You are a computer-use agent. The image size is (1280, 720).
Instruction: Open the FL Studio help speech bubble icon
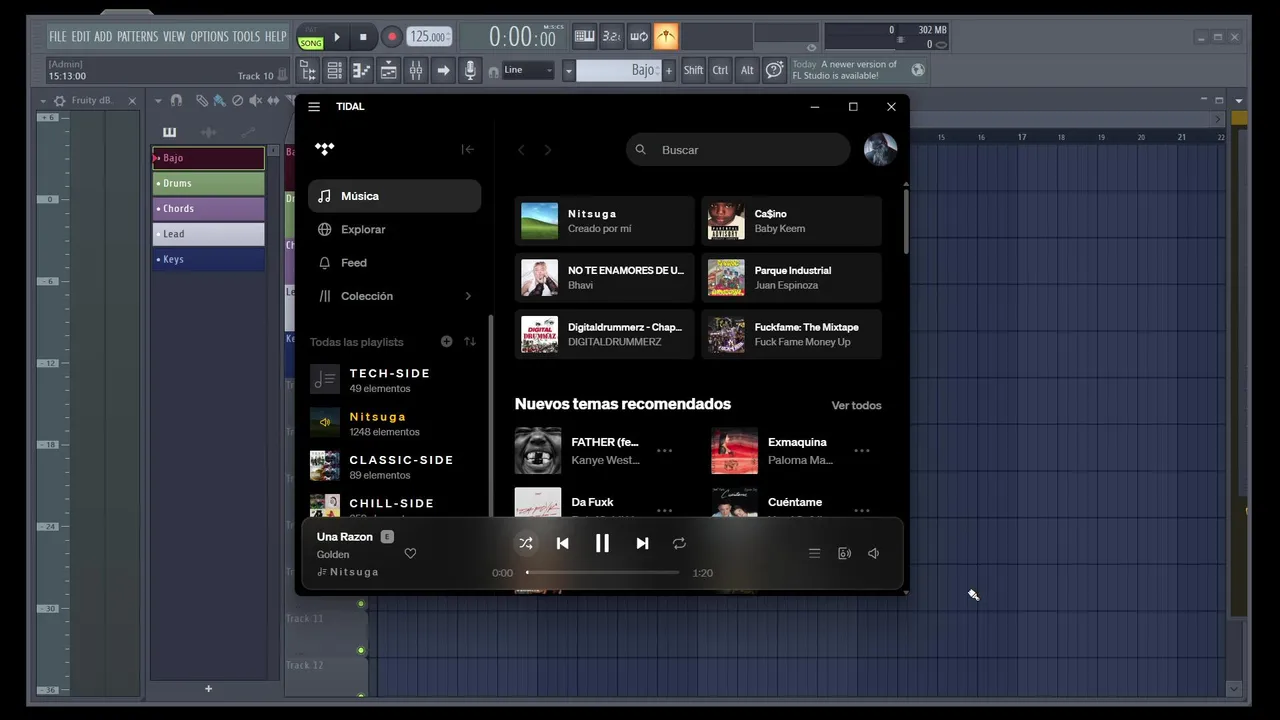[774, 70]
